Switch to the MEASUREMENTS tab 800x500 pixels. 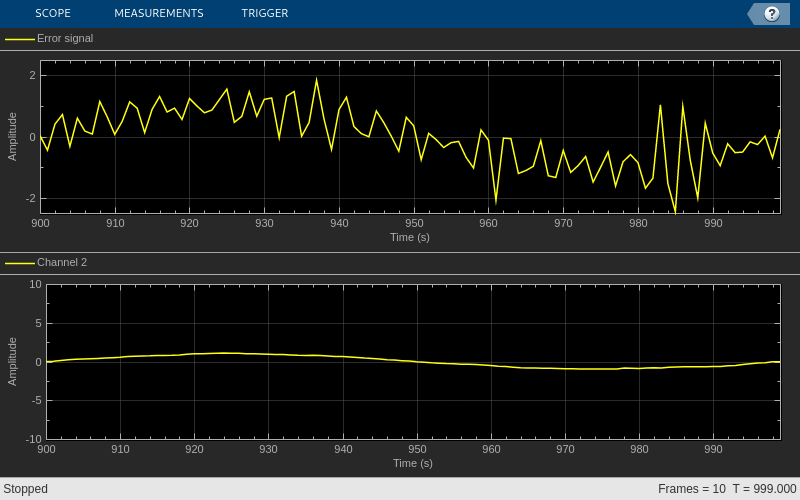(159, 13)
